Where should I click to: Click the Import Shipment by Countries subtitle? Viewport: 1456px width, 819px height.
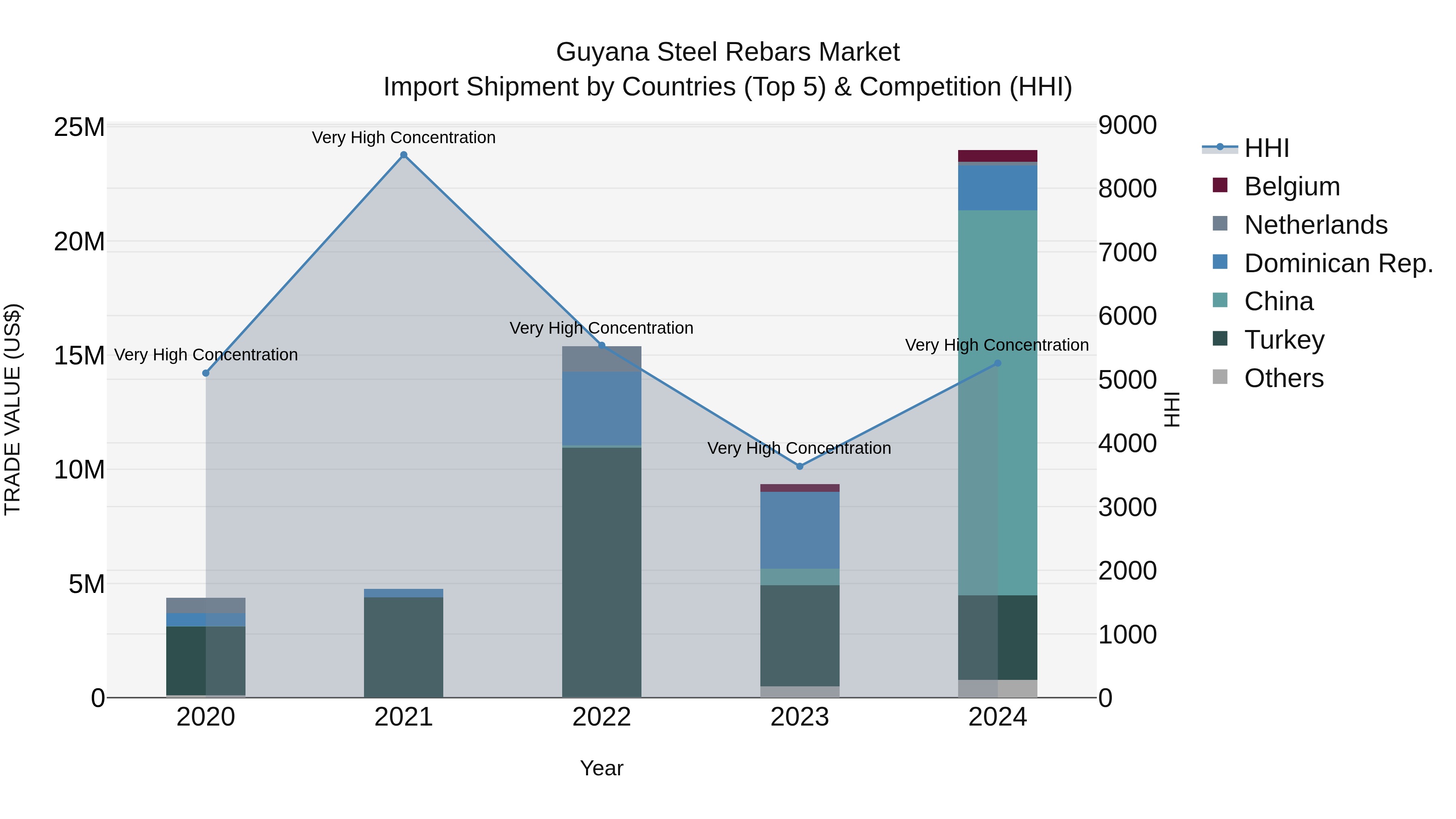[x=728, y=87]
